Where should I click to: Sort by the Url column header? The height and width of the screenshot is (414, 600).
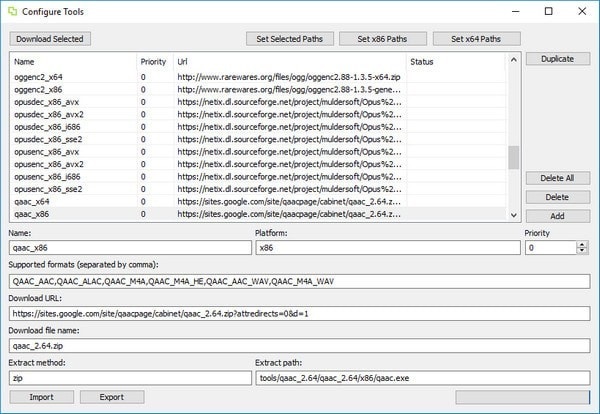point(290,62)
